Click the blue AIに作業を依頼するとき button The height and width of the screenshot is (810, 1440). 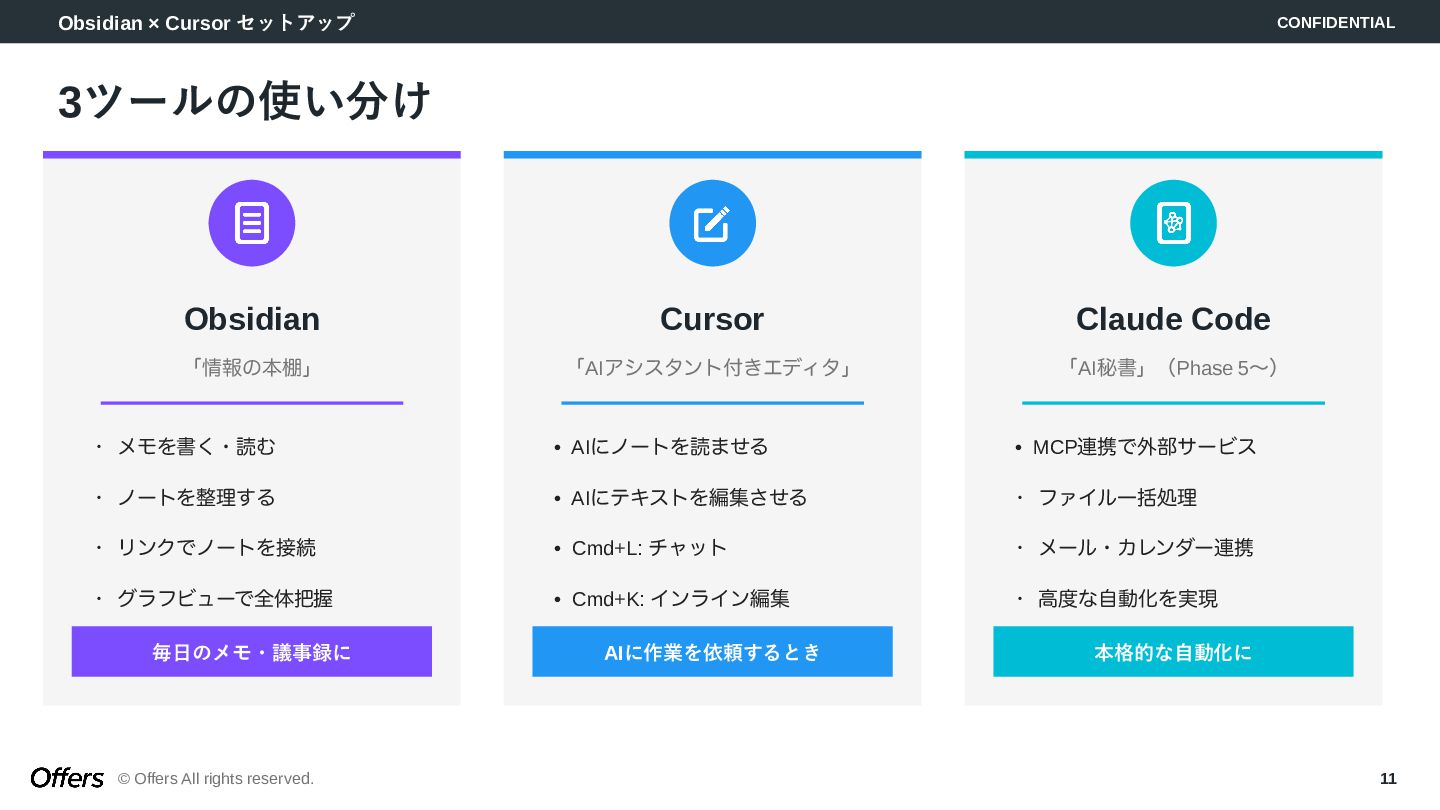pyautogui.click(x=712, y=652)
